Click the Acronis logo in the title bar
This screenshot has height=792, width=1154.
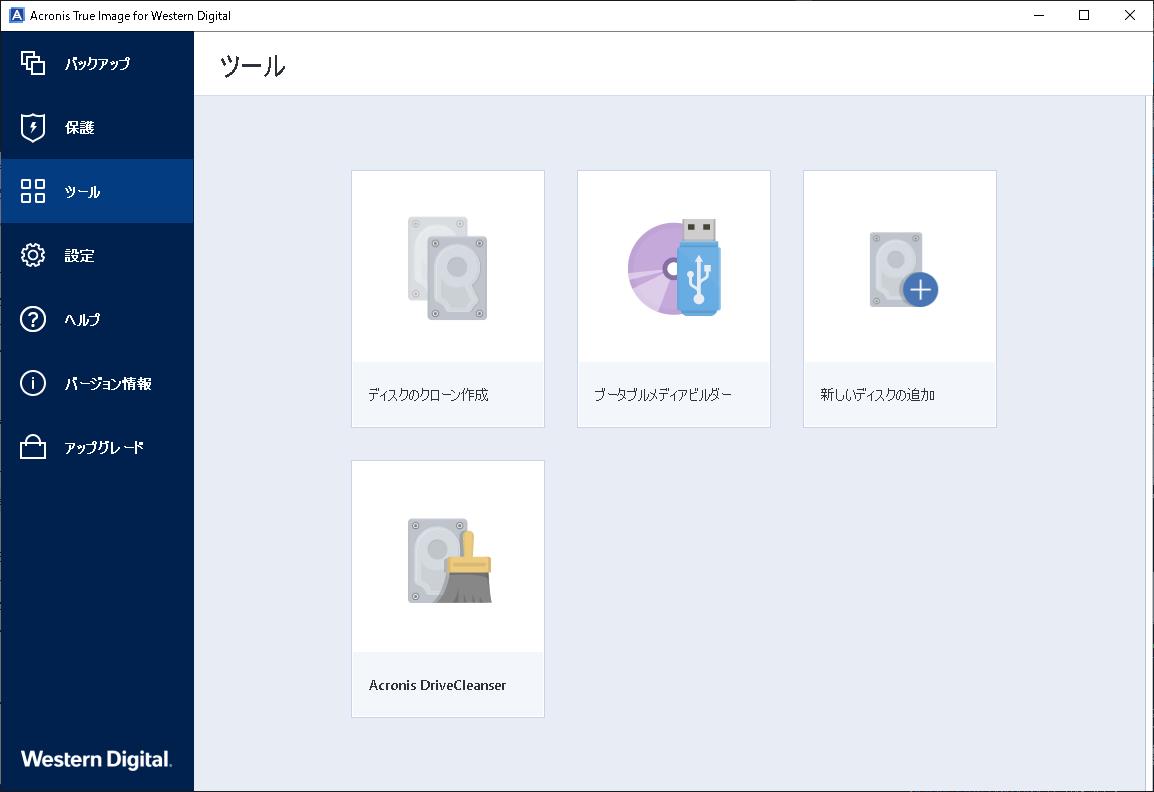pyautogui.click(x=14, y=15)
